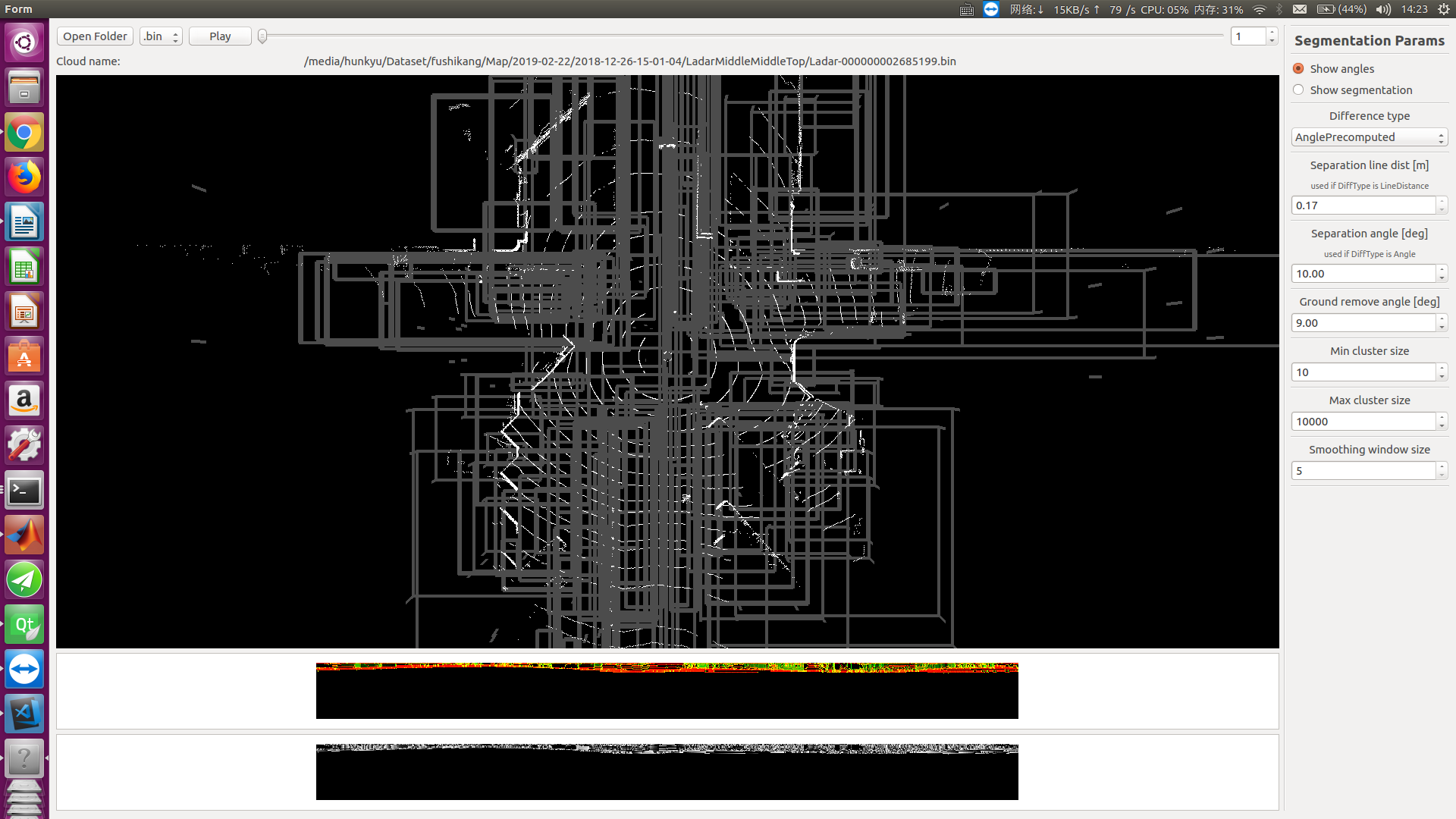
Task: Edit the Ground remove angle value field
Action: pos(1363,322)
